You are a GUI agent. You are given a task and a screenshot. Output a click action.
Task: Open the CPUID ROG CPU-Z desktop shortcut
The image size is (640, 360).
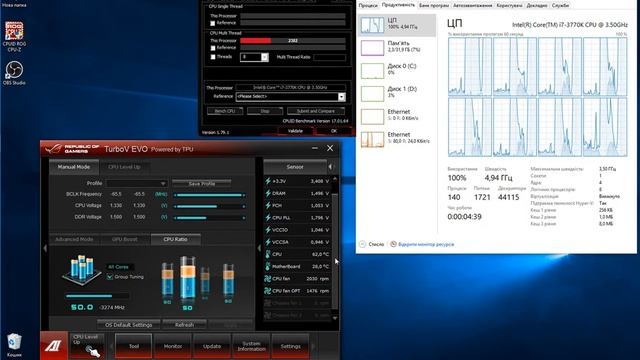pyautogui.click(x=14, y=36)
